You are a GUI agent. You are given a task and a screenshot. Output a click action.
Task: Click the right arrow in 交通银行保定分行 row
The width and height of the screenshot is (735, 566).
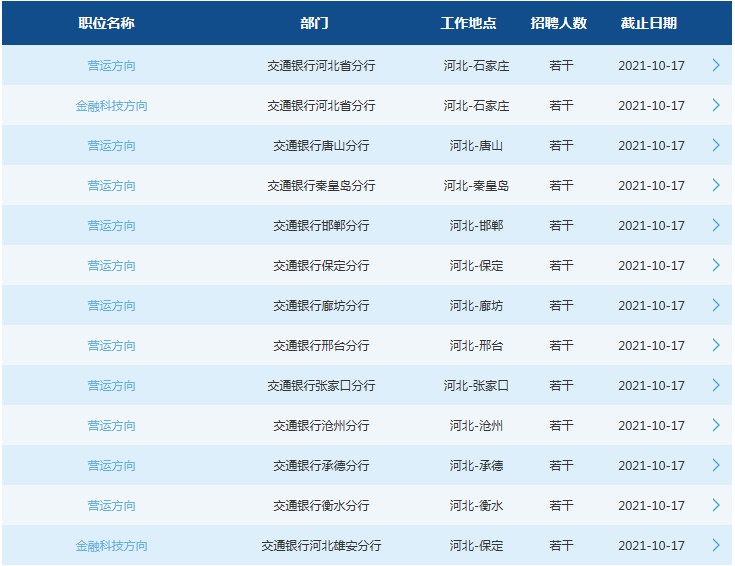click(716, 265)
